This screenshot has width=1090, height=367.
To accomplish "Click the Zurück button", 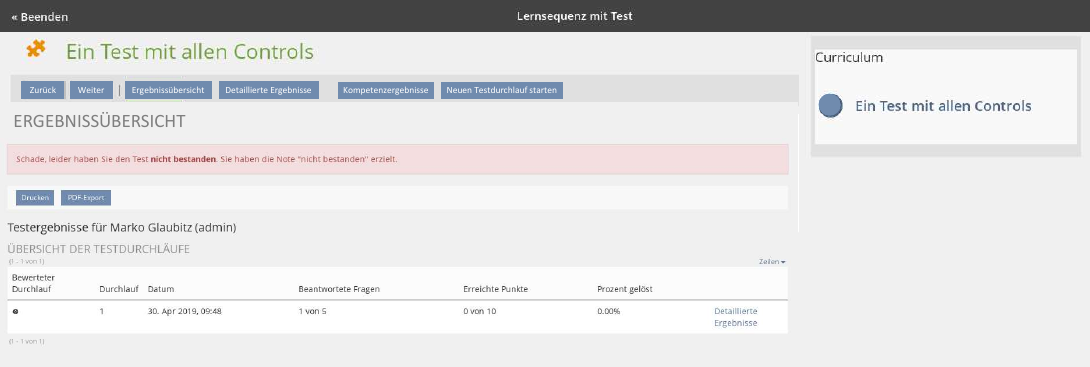I will [42, 90].
